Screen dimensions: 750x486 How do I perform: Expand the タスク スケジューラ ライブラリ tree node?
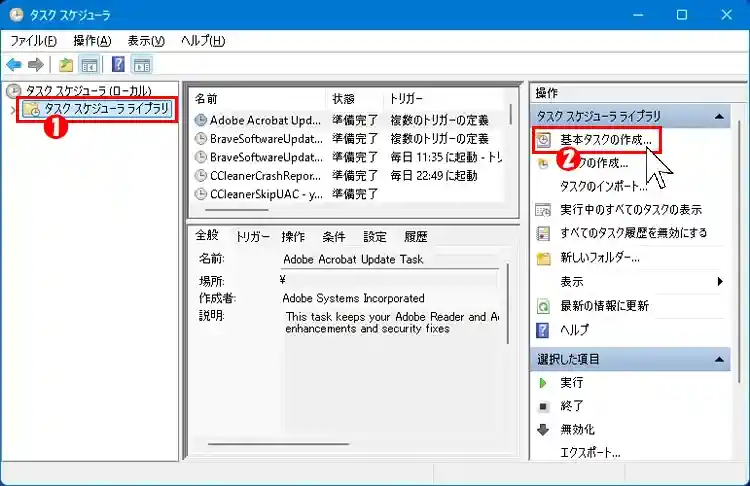click(13, 110)
